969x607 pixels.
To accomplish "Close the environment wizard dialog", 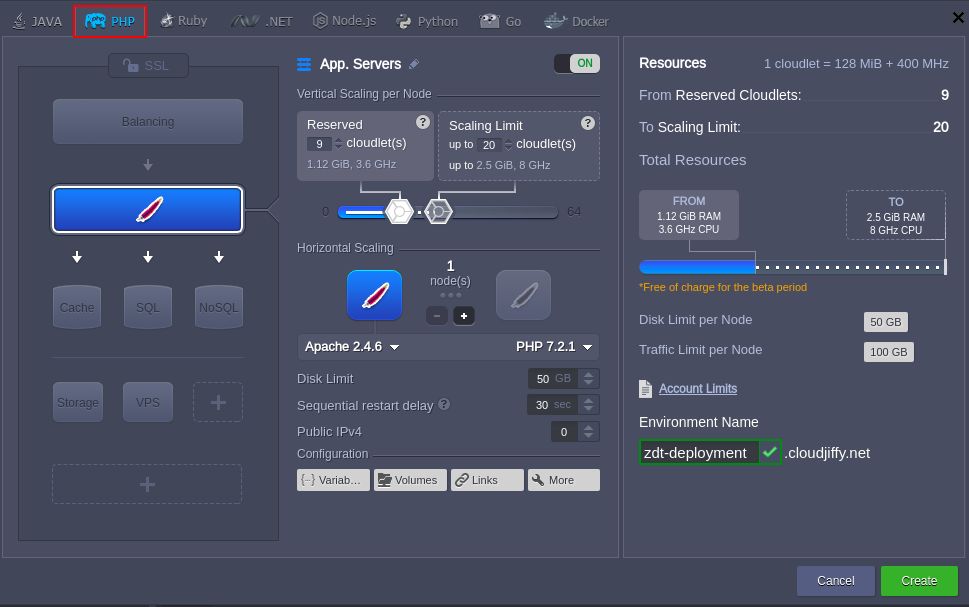I will [958, 18].
